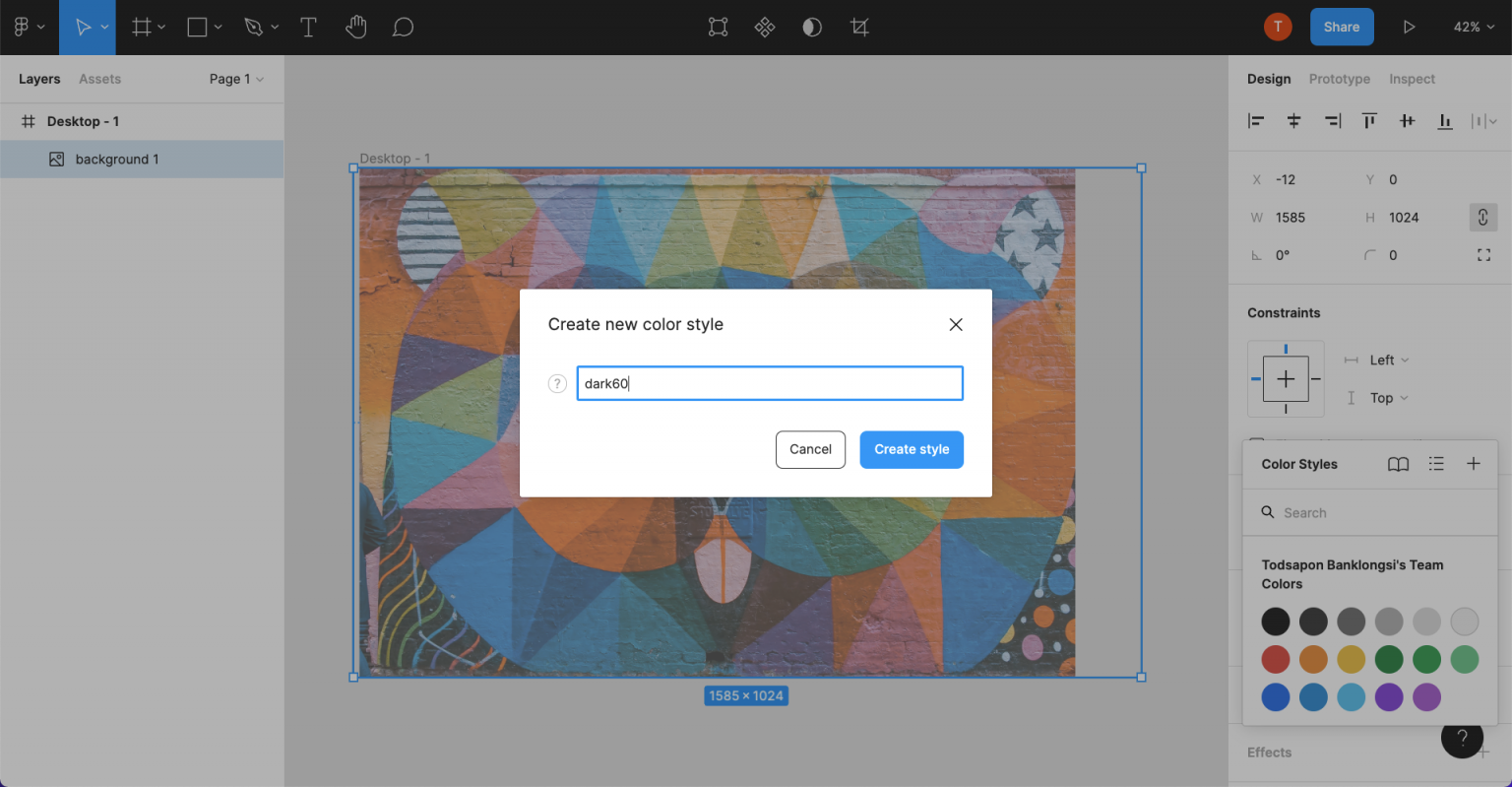Click the Create style button
Image resolution: width=1512 pixels, height=787 pixels.
point(911,449)
